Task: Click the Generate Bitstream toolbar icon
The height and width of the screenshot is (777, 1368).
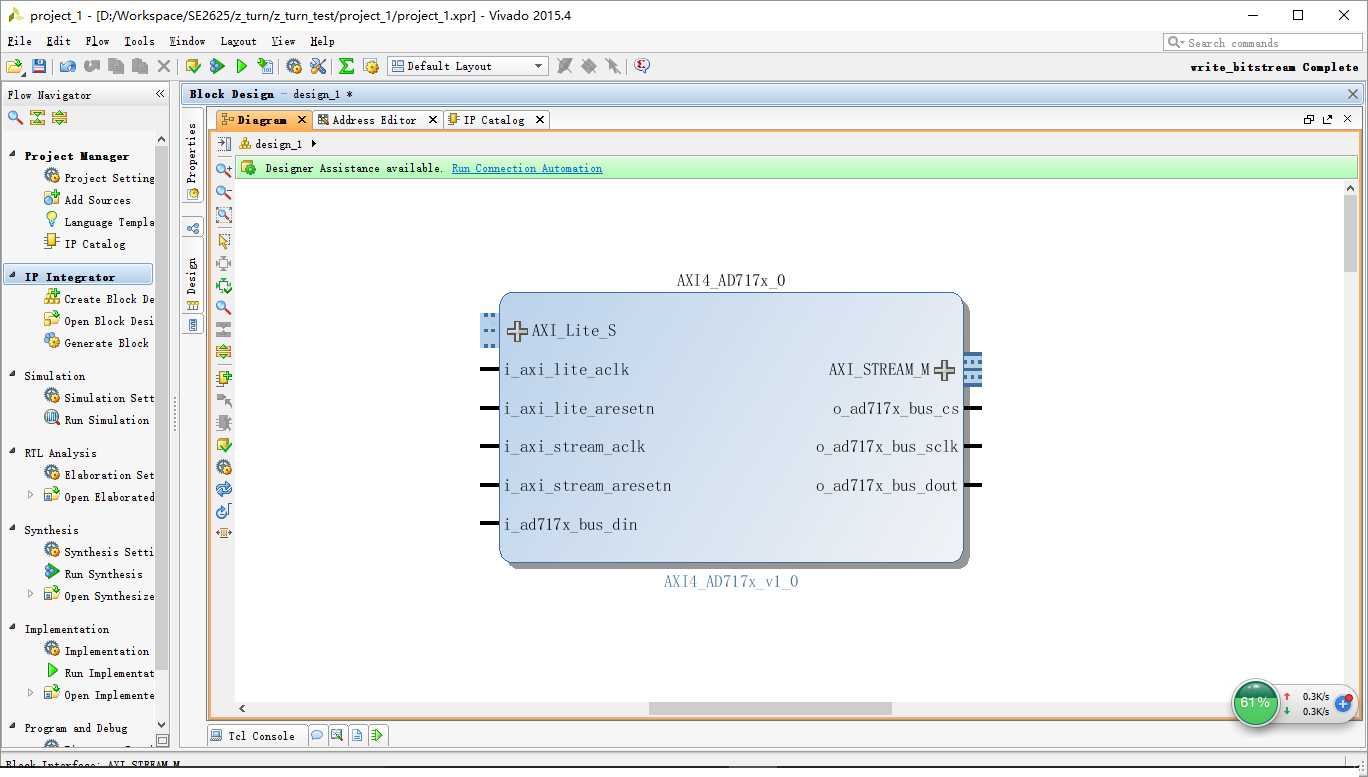Action: pos(265,66)
